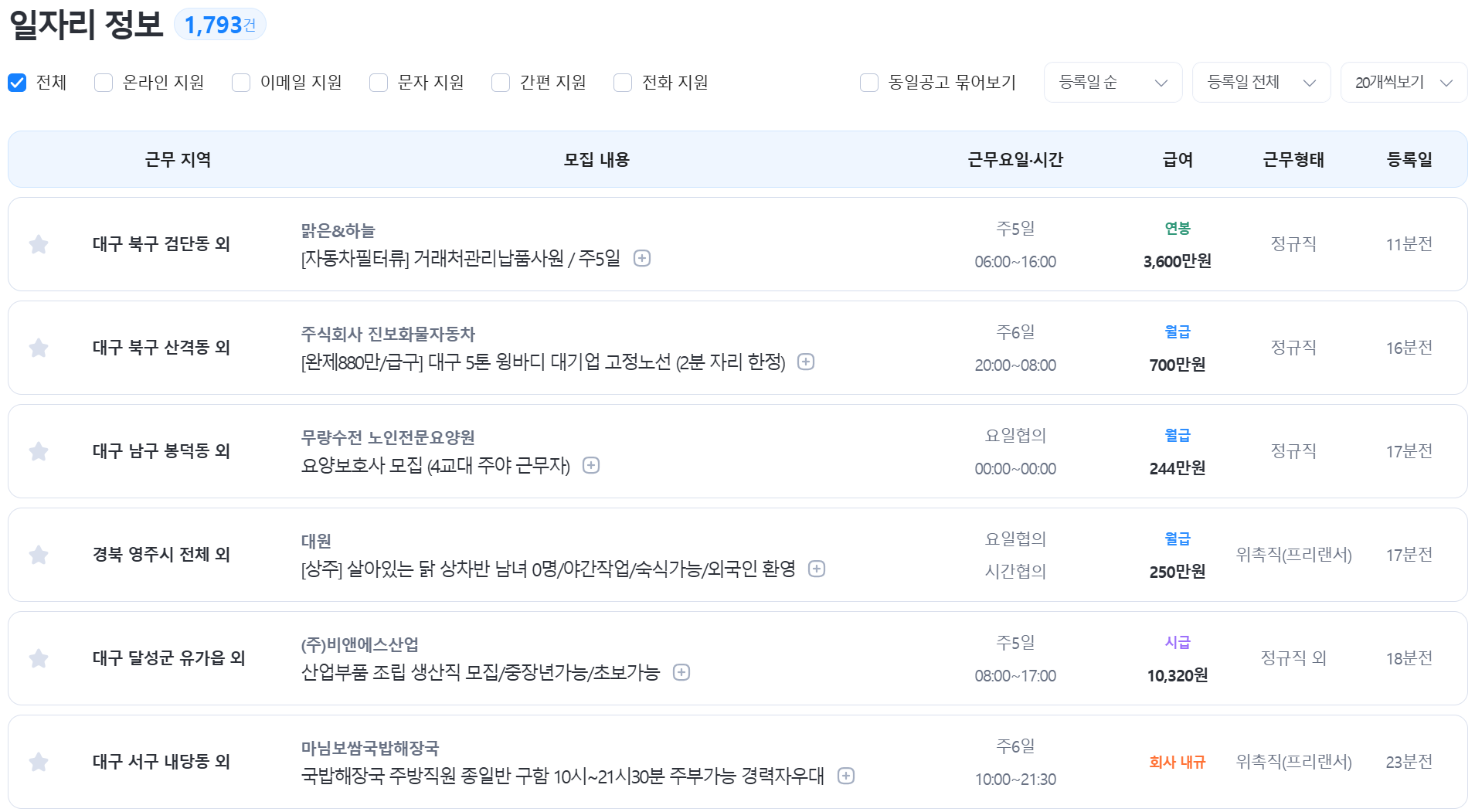
Task: Open the 등록일 순 sort dropdown
Action: click(x=1113, y=83)
